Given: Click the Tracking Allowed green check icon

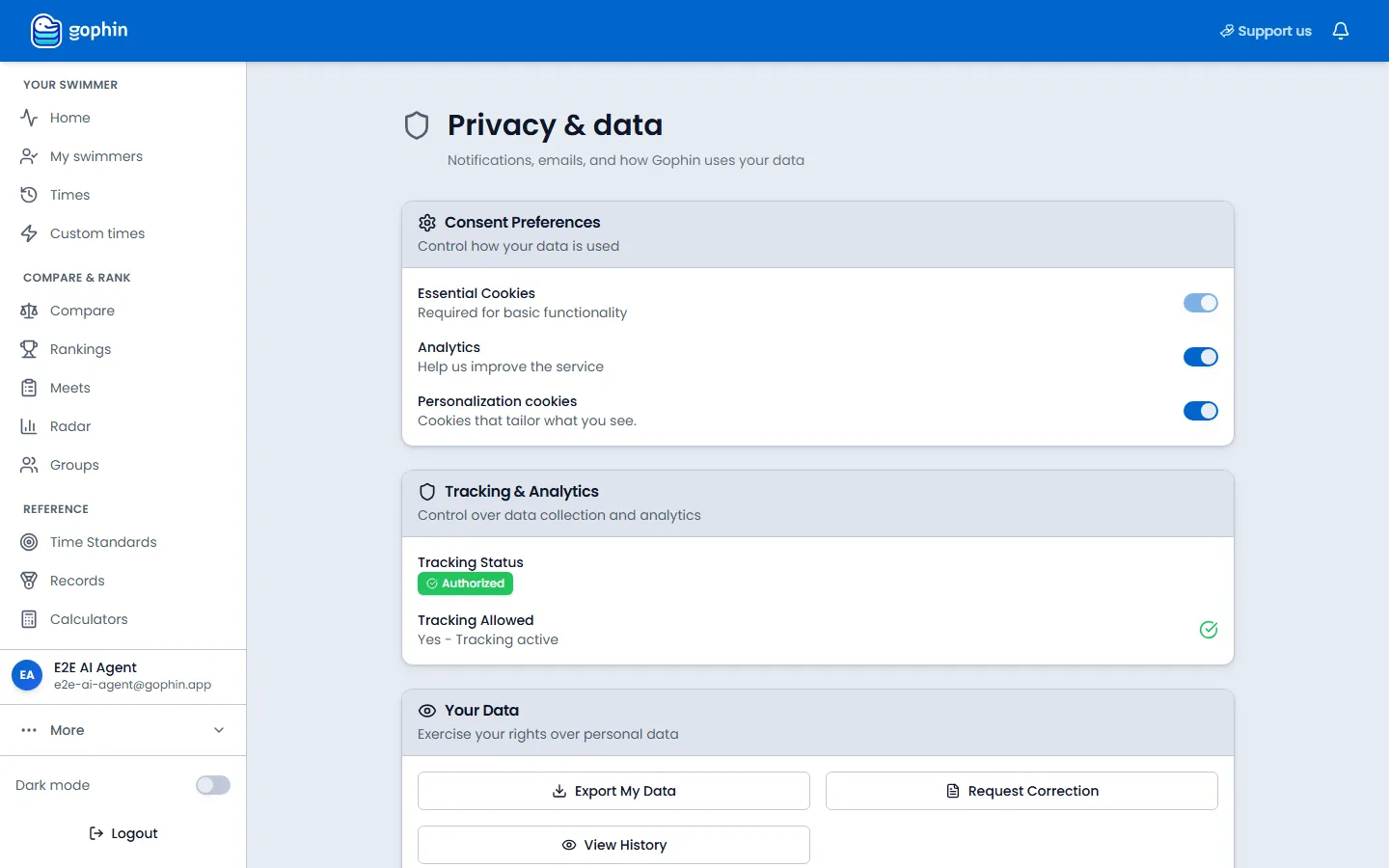Looking at the screenshot, I should tap(1209, 630).
